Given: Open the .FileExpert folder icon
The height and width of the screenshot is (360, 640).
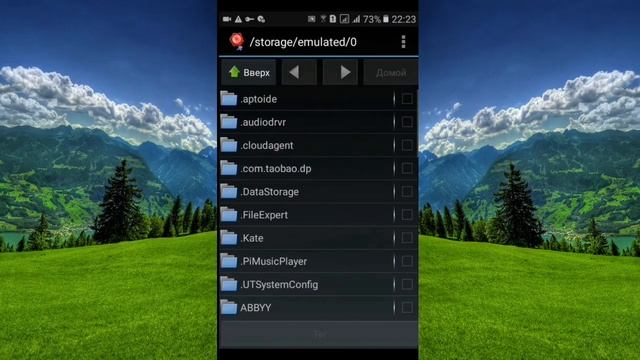Looking at the screenshot, I should click(229, 215).
